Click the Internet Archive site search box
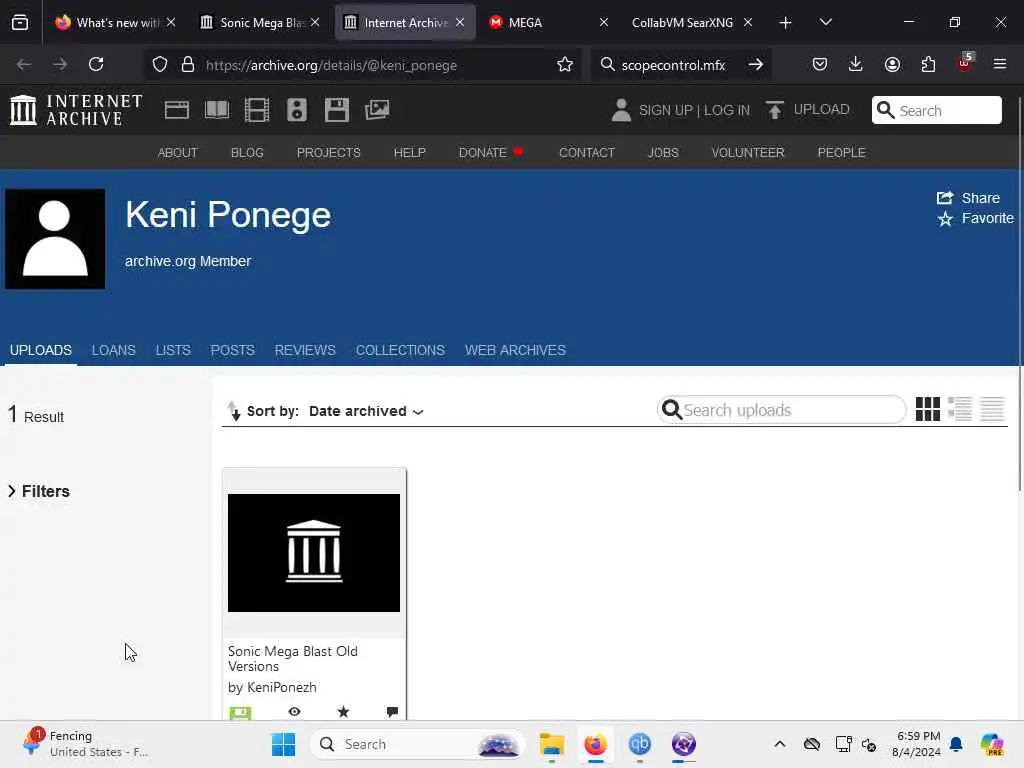1024x768 pixels. [936, 110]
